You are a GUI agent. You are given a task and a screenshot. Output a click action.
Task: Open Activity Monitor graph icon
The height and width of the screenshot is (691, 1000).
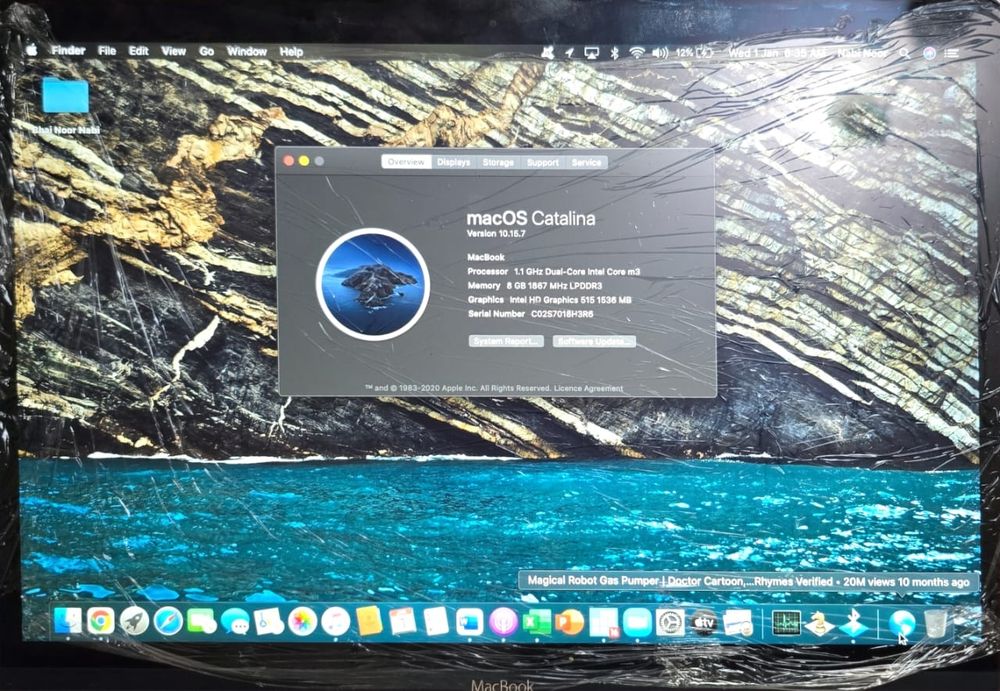(x=786, y=622)
